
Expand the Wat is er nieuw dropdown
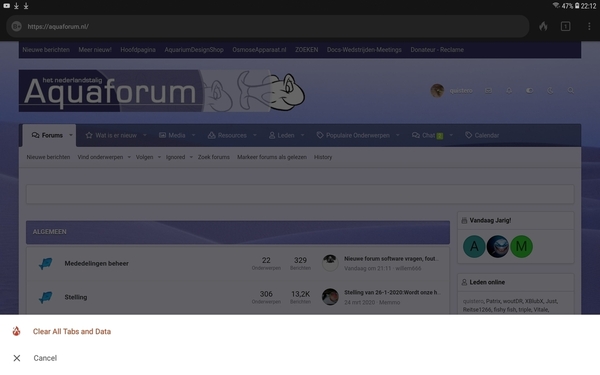(145, 135)
